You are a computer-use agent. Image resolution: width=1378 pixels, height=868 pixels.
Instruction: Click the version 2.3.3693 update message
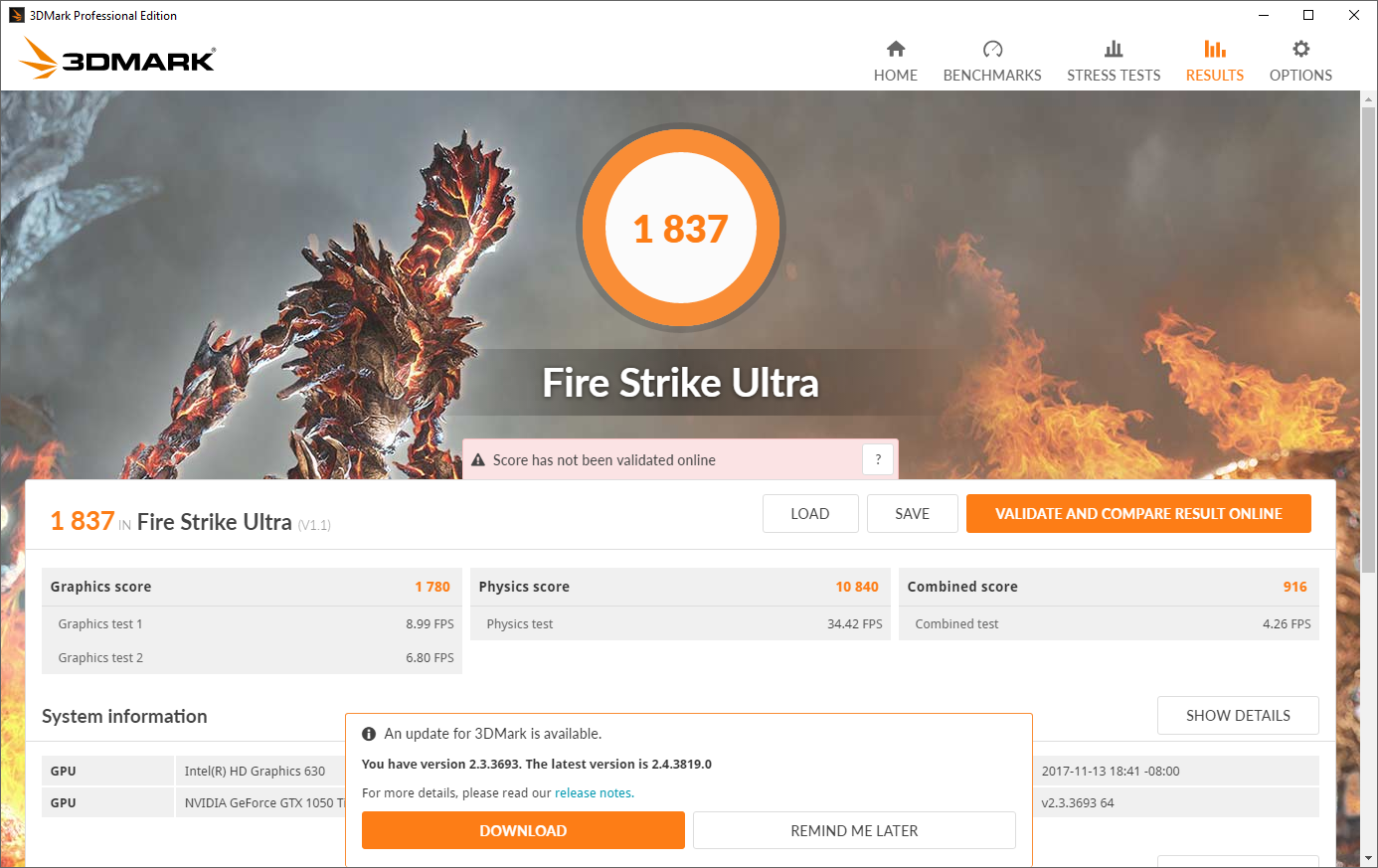tap(537, 765)
